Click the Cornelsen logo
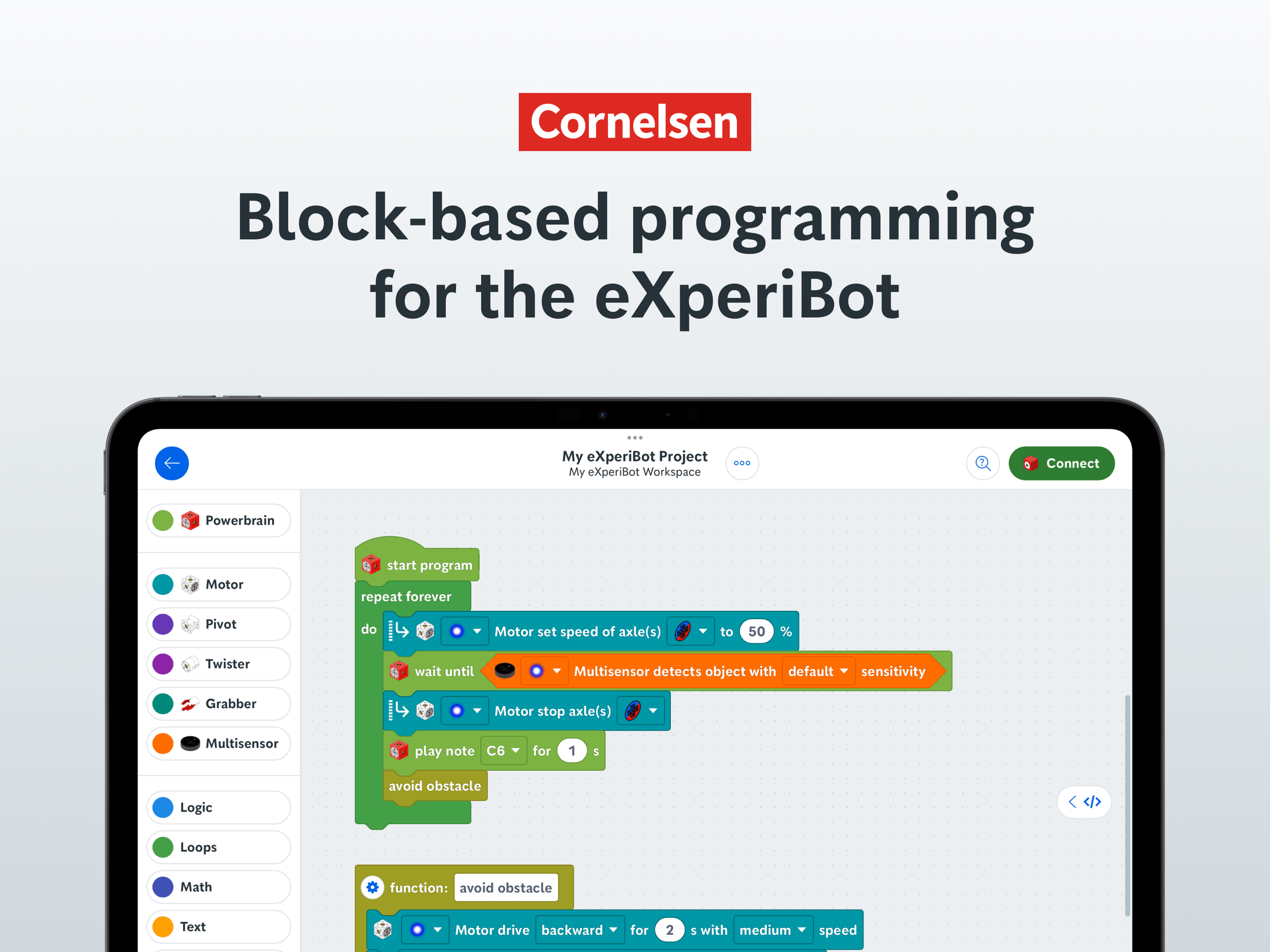 [635, 122]
